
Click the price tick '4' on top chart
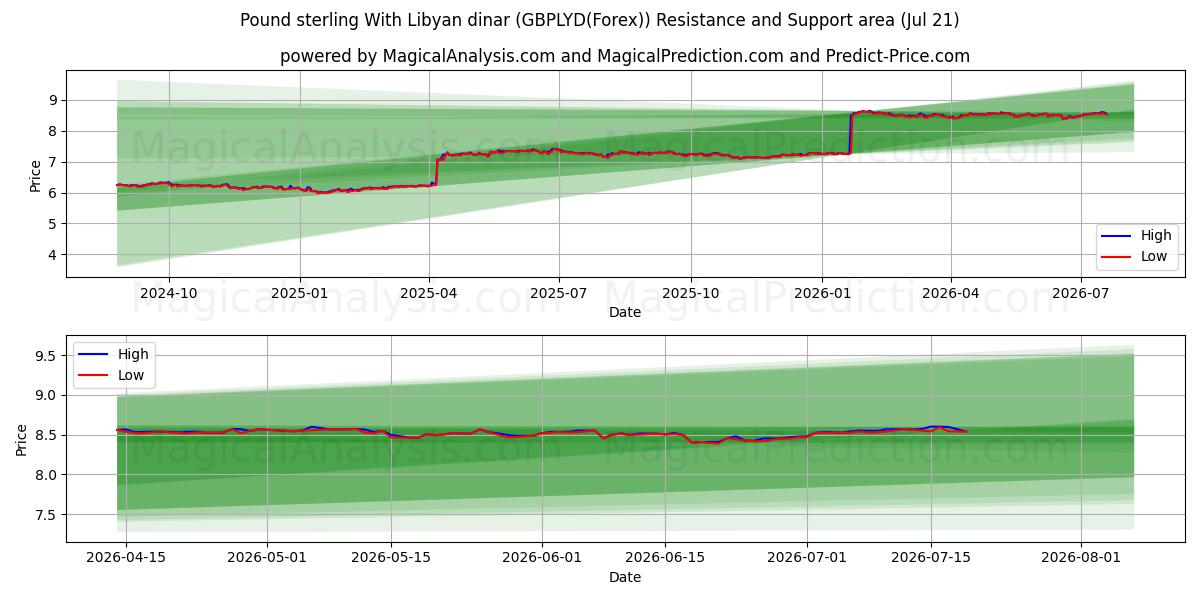pyautogui.click(x=54, y=255)
